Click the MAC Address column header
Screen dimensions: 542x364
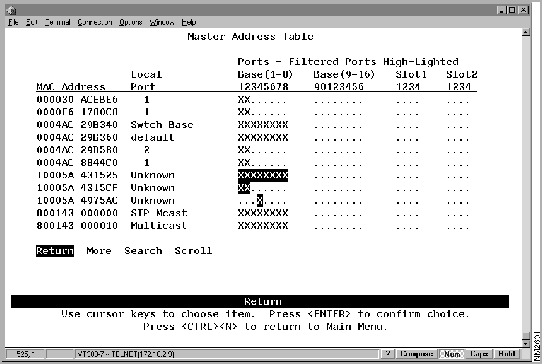pyautogui.click(x=71, y=86)
